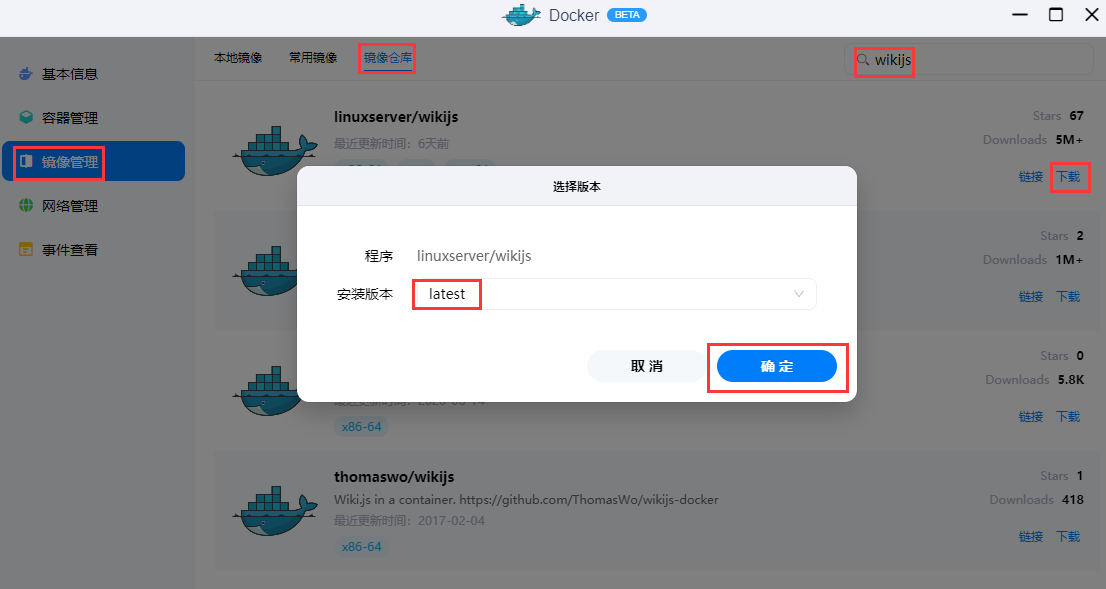Click the 网络管理 globe icon
The image size is (1106, 589).
[x=26, y=205]
